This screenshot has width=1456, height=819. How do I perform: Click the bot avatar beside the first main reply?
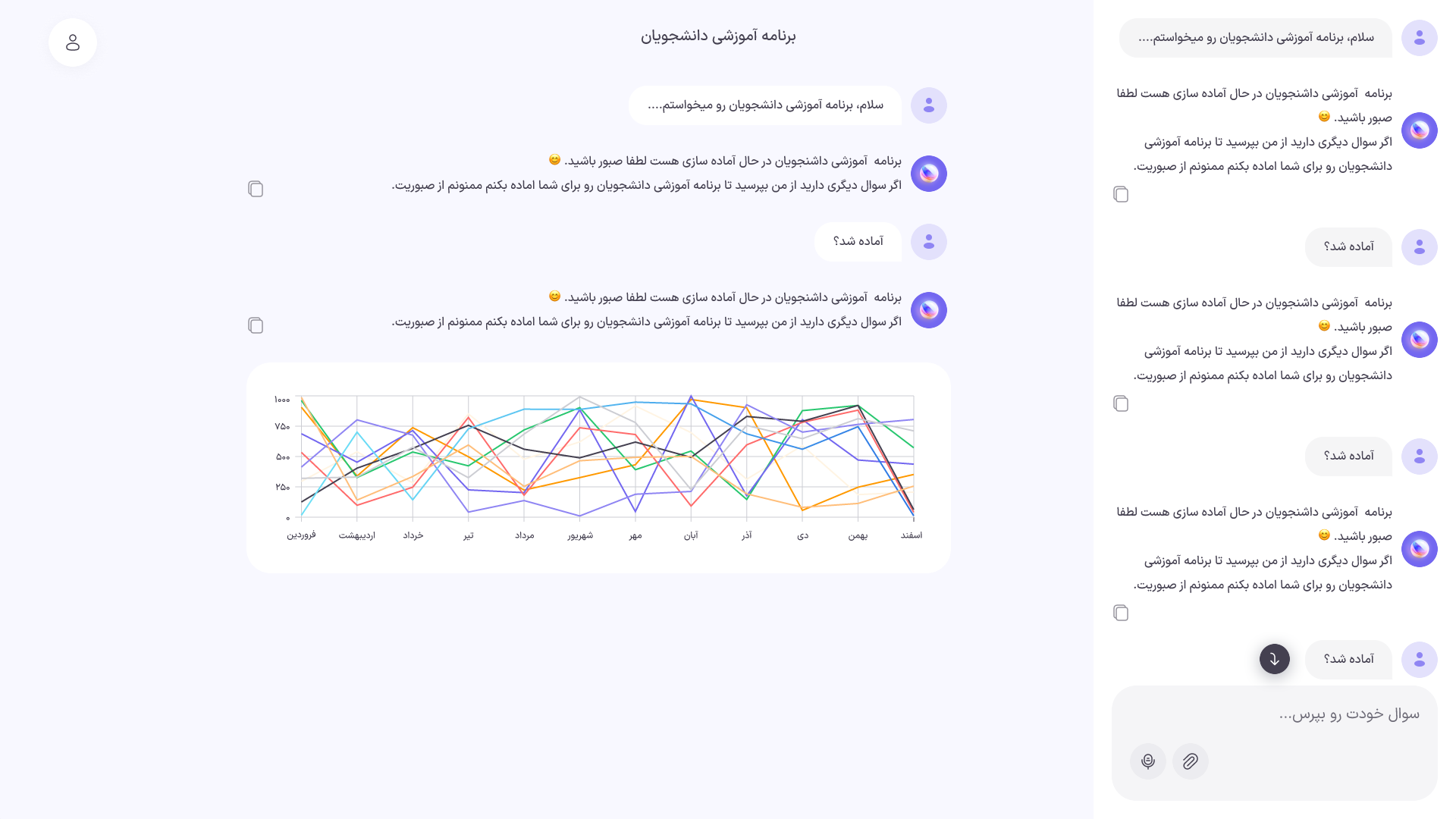pos(929,174)
